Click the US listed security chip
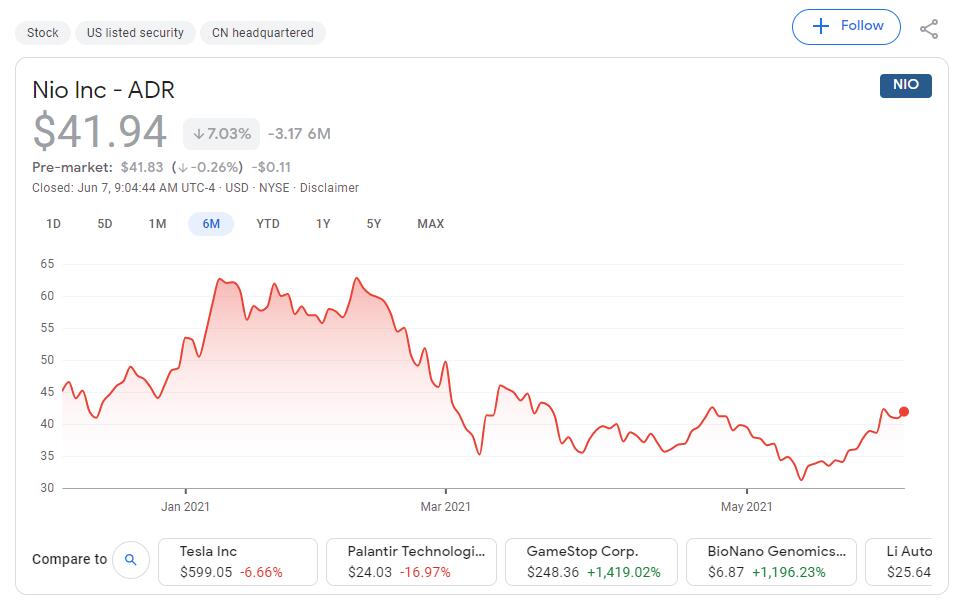The height and width of the screenshot is (607, 965). coord(135,33)
